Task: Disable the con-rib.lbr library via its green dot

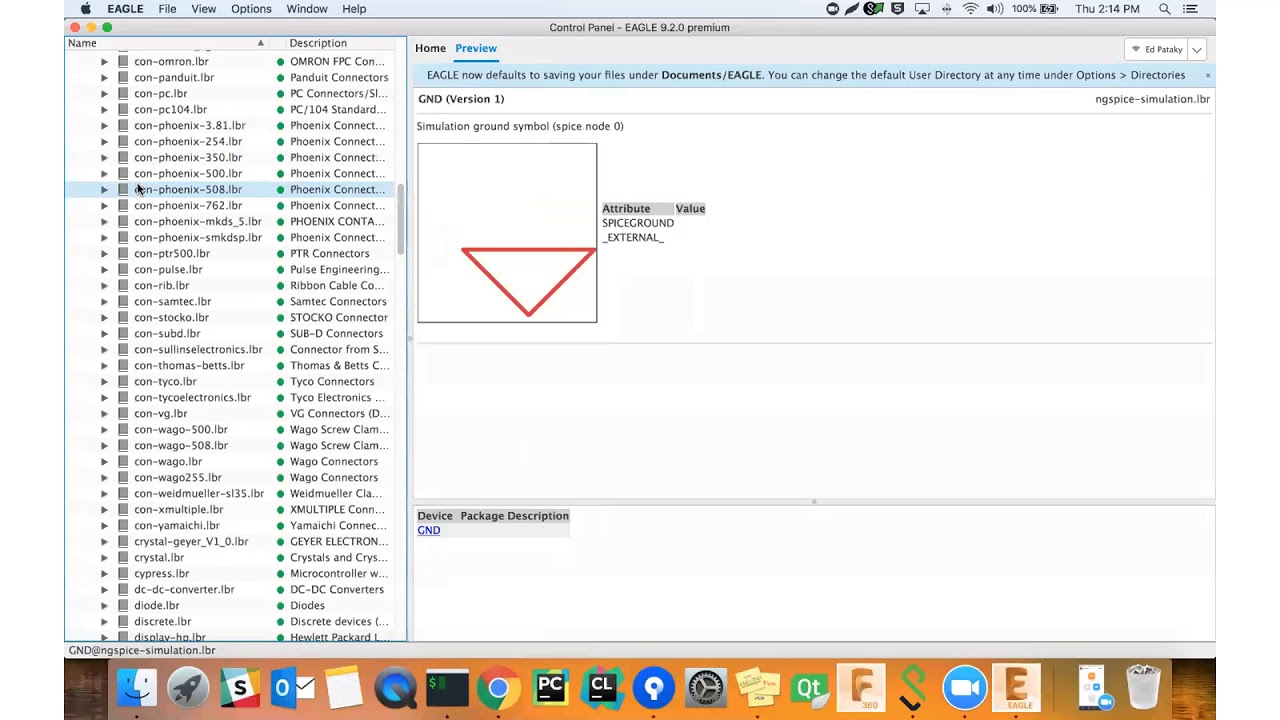Action: pyautogui.click(x=281, y=285)
